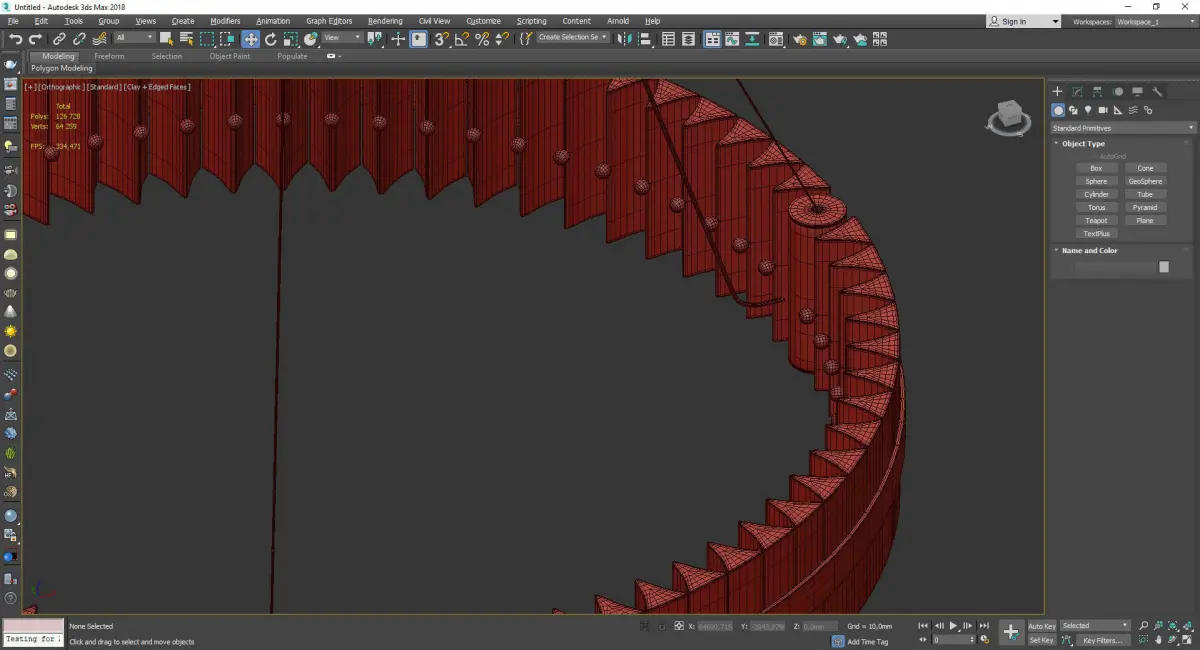Switch to the Freeform ribbon tab
1200x650 pixels.
pyautogui.click(x=109, y=56)
